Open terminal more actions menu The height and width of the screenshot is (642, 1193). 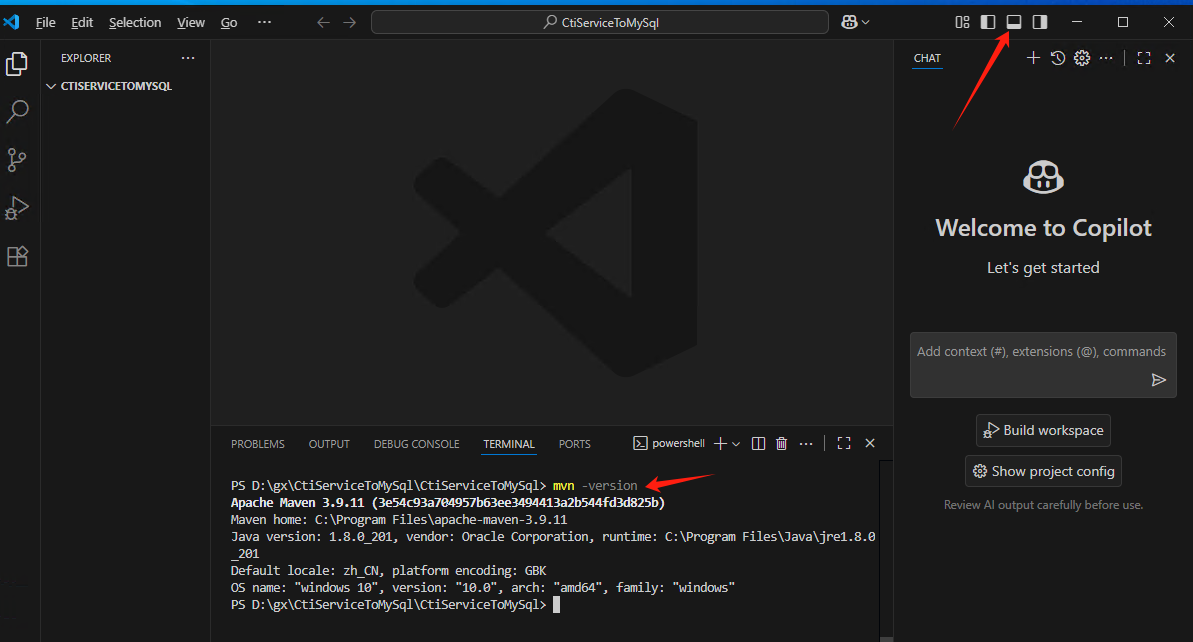click(806, 443)
